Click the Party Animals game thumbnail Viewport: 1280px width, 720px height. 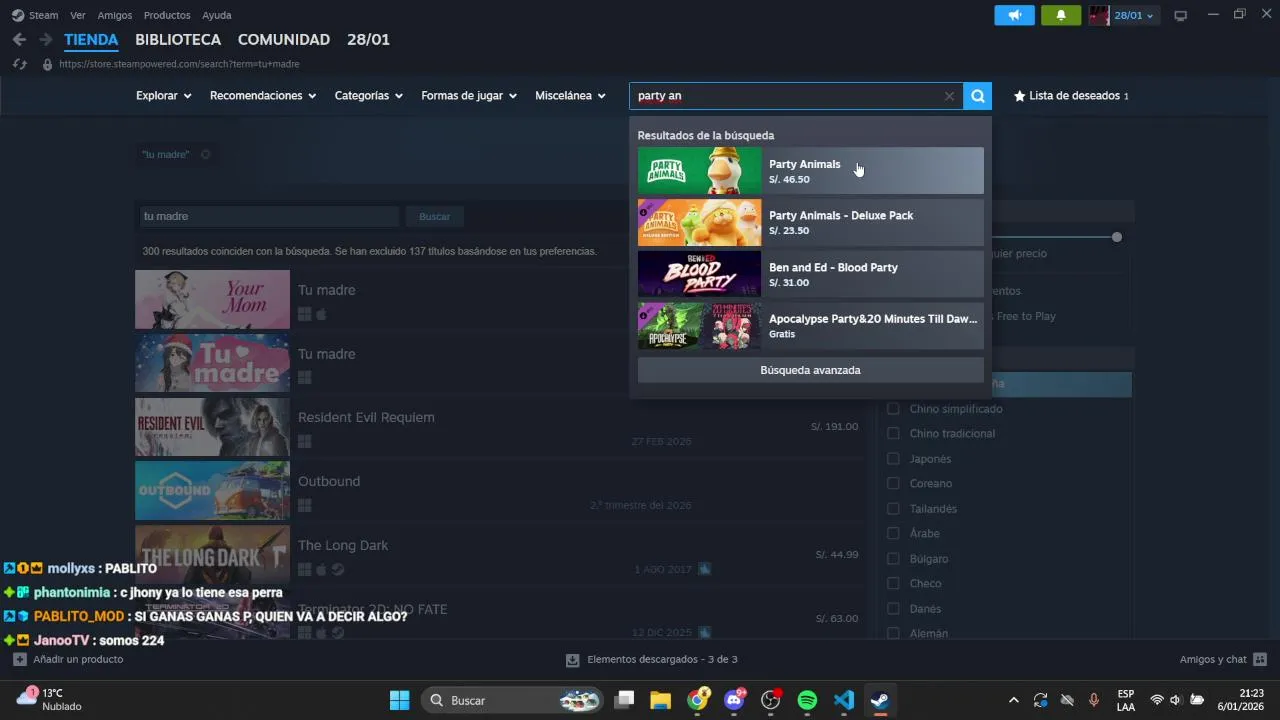pyautogui.click(x=699, y=171)
